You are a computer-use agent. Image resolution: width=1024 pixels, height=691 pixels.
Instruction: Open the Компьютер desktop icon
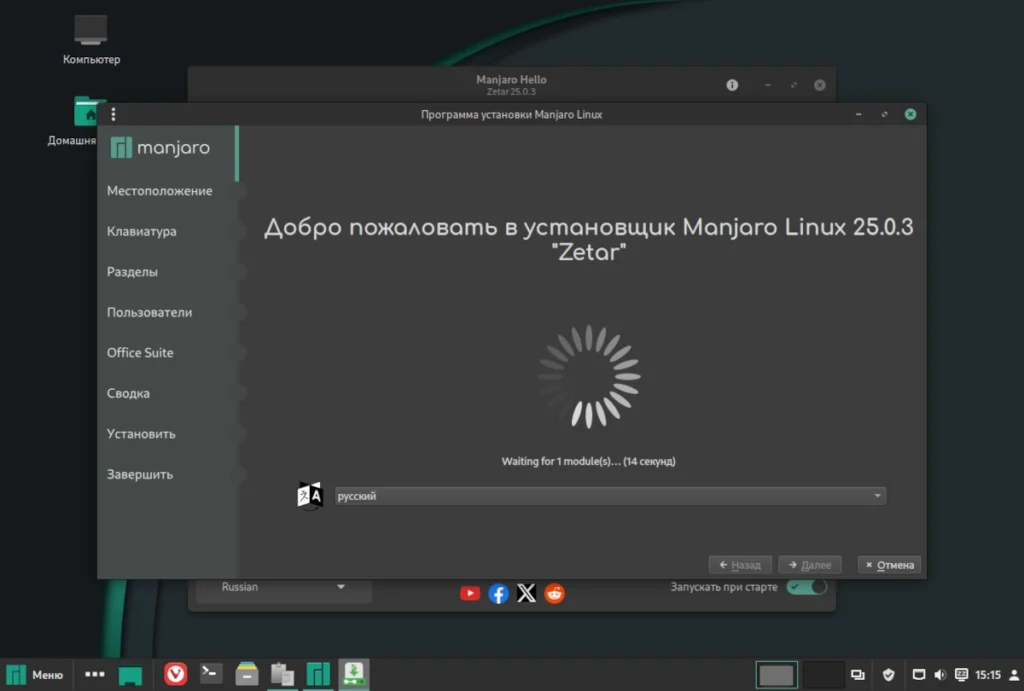click(x=91, y=39)
